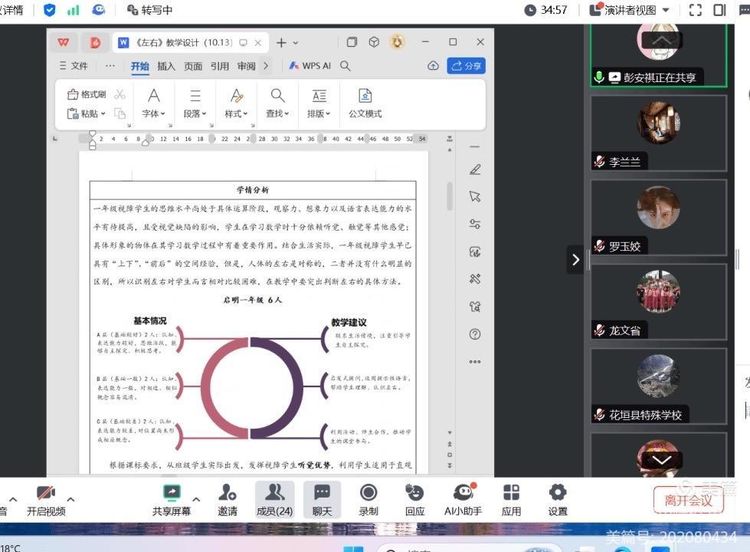Expand the 粘贴 paste options arrow

103,114
